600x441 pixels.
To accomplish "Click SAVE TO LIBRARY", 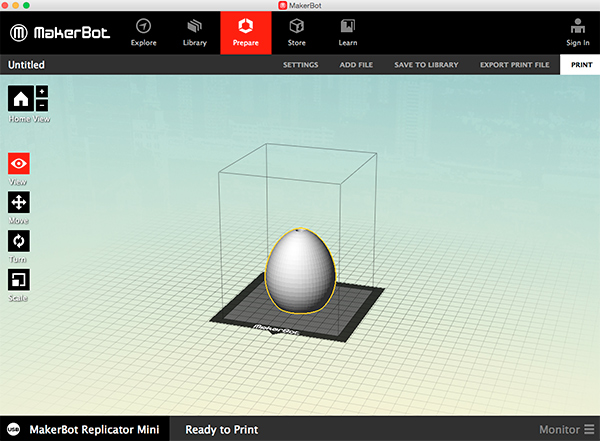I will pyautogui.click(x=426, y=65).
